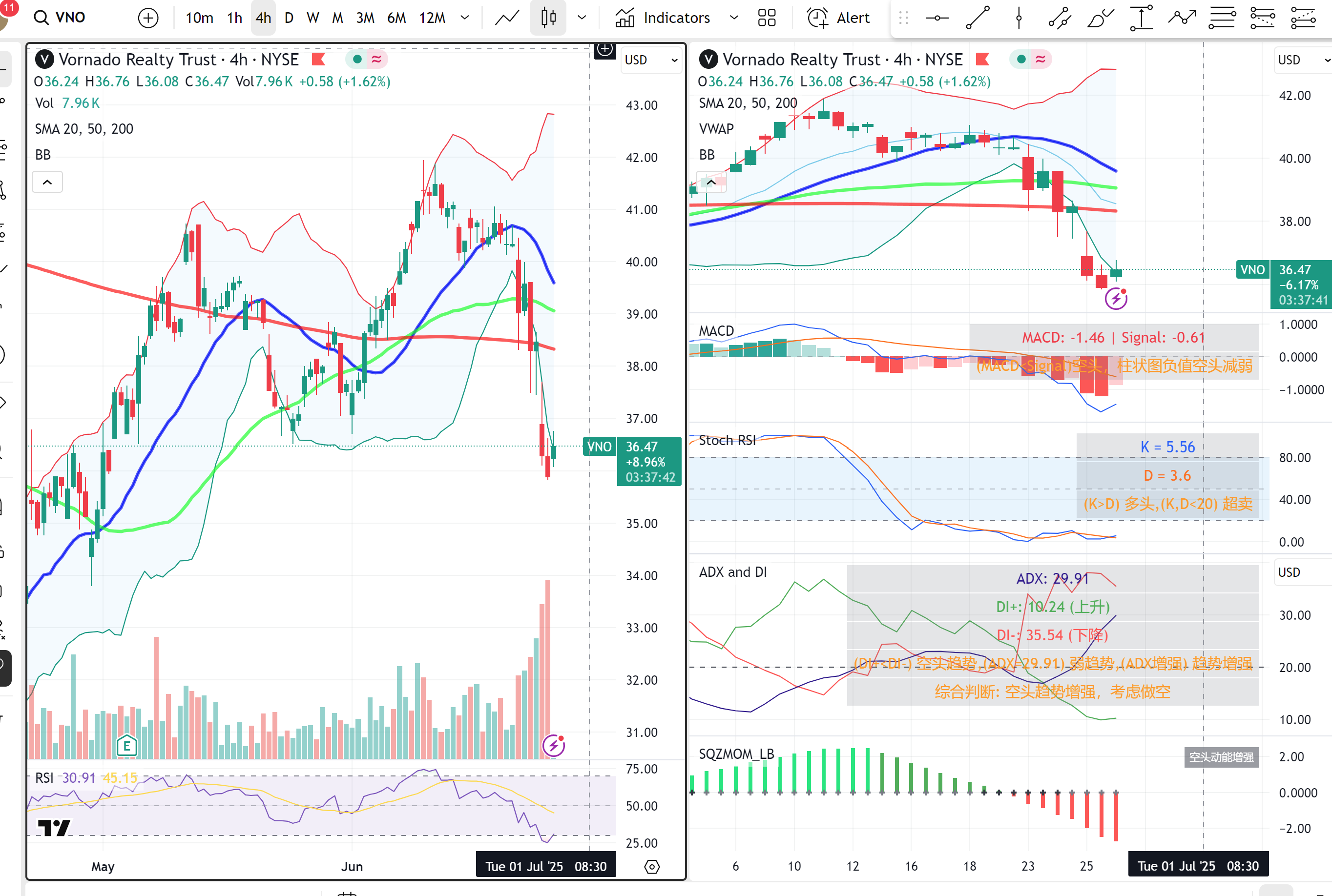Create a new price Alert
The image size is (1332, 896).
coord(837,17)
